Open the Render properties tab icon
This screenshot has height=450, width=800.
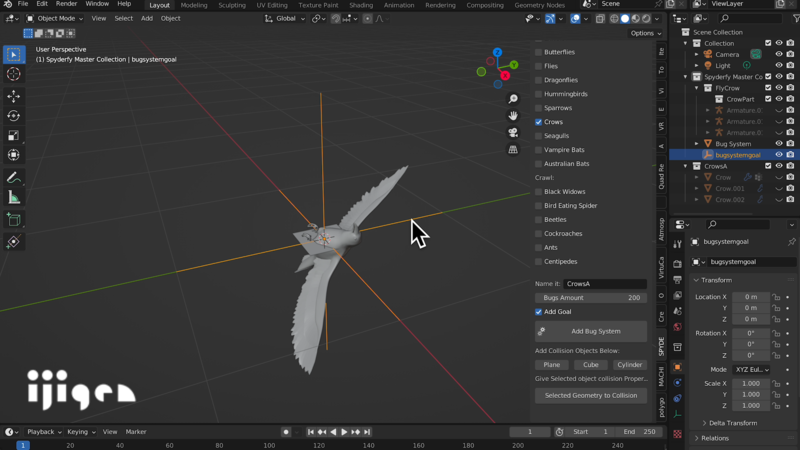pyautogui.click(x=678, y=264)
